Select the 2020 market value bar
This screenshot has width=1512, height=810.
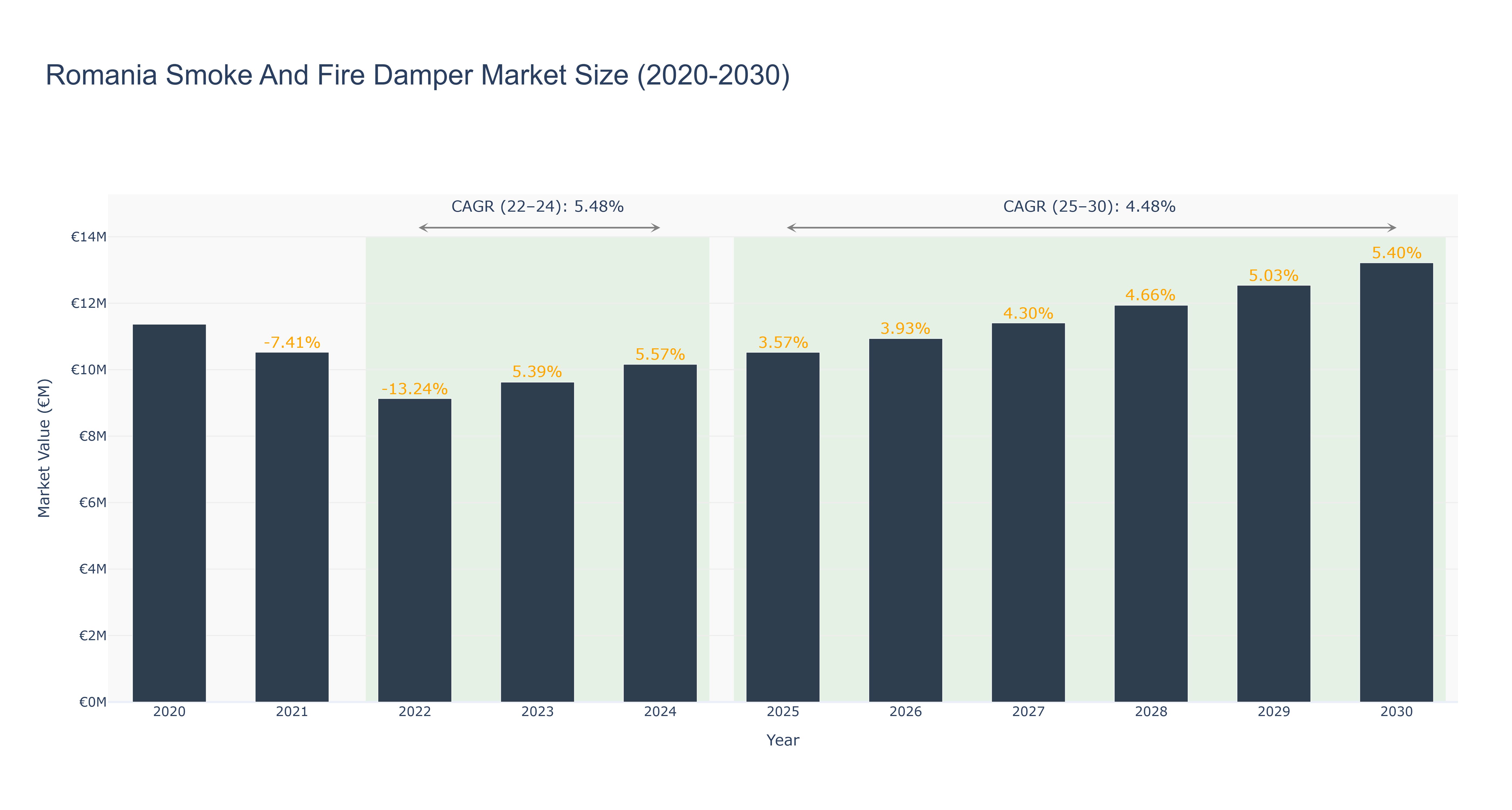tap(169, 513)
